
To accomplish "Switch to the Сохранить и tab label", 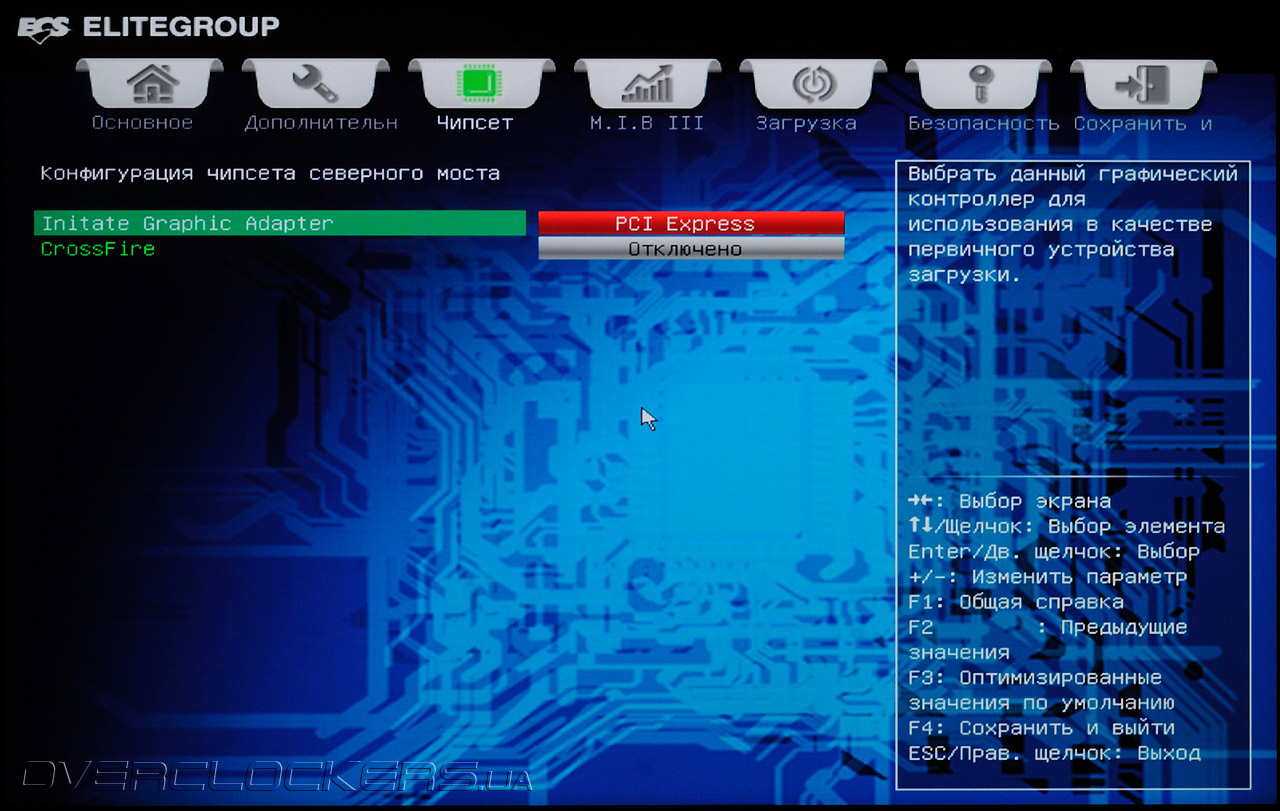I will pyautogui.click(x=1143, y=123).
